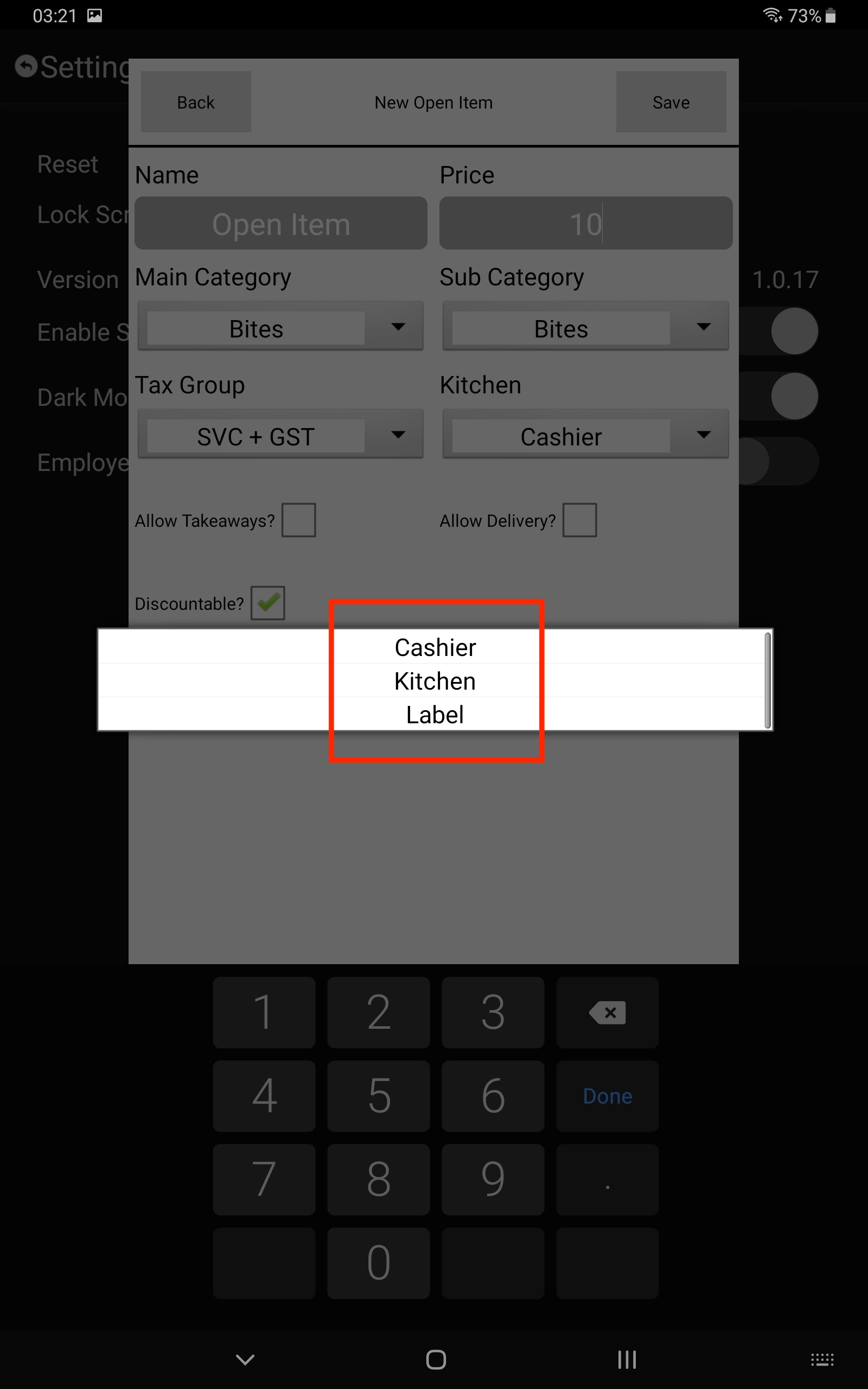This screenshot has height=1389, width=868.
Task: Uncheck the Discountable checkbox
Action: coord(267,603)
